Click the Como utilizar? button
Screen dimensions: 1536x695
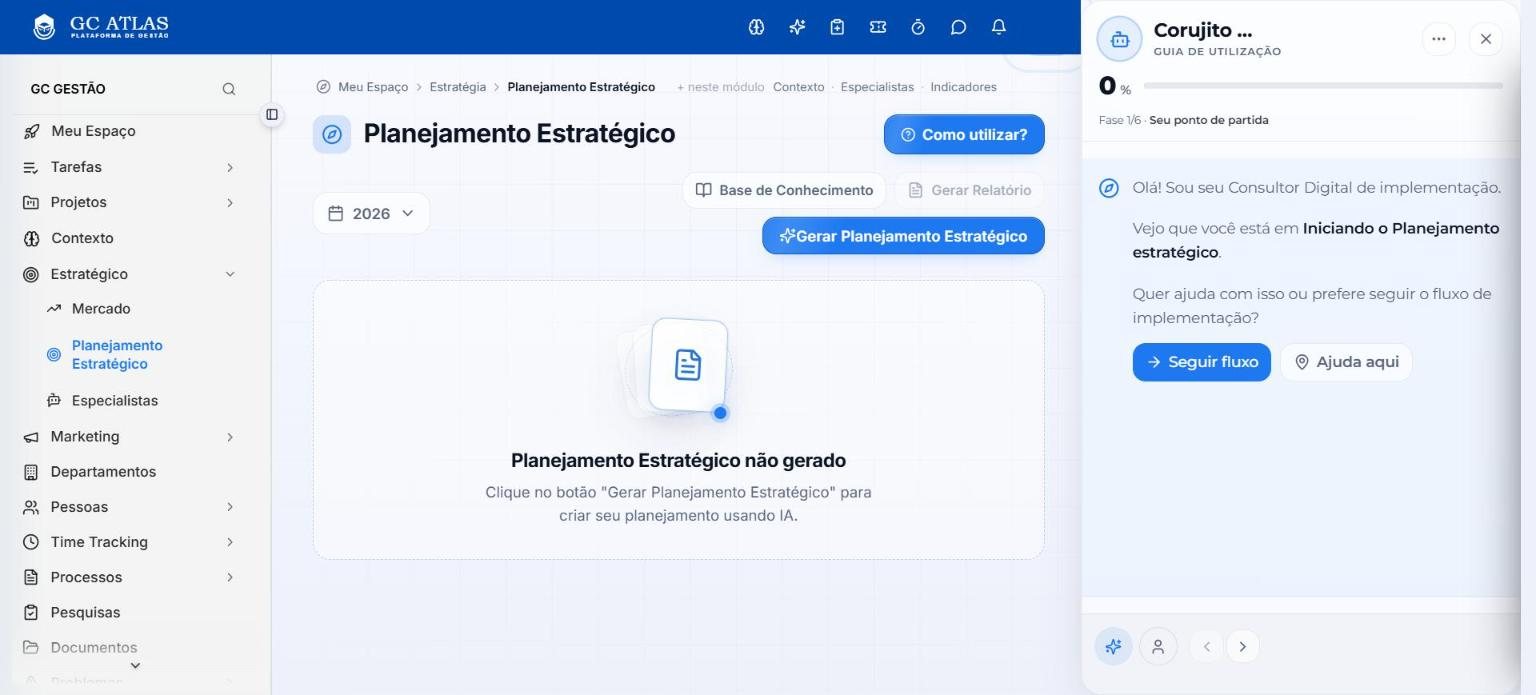pyautogui.click(x=964, y=134)
